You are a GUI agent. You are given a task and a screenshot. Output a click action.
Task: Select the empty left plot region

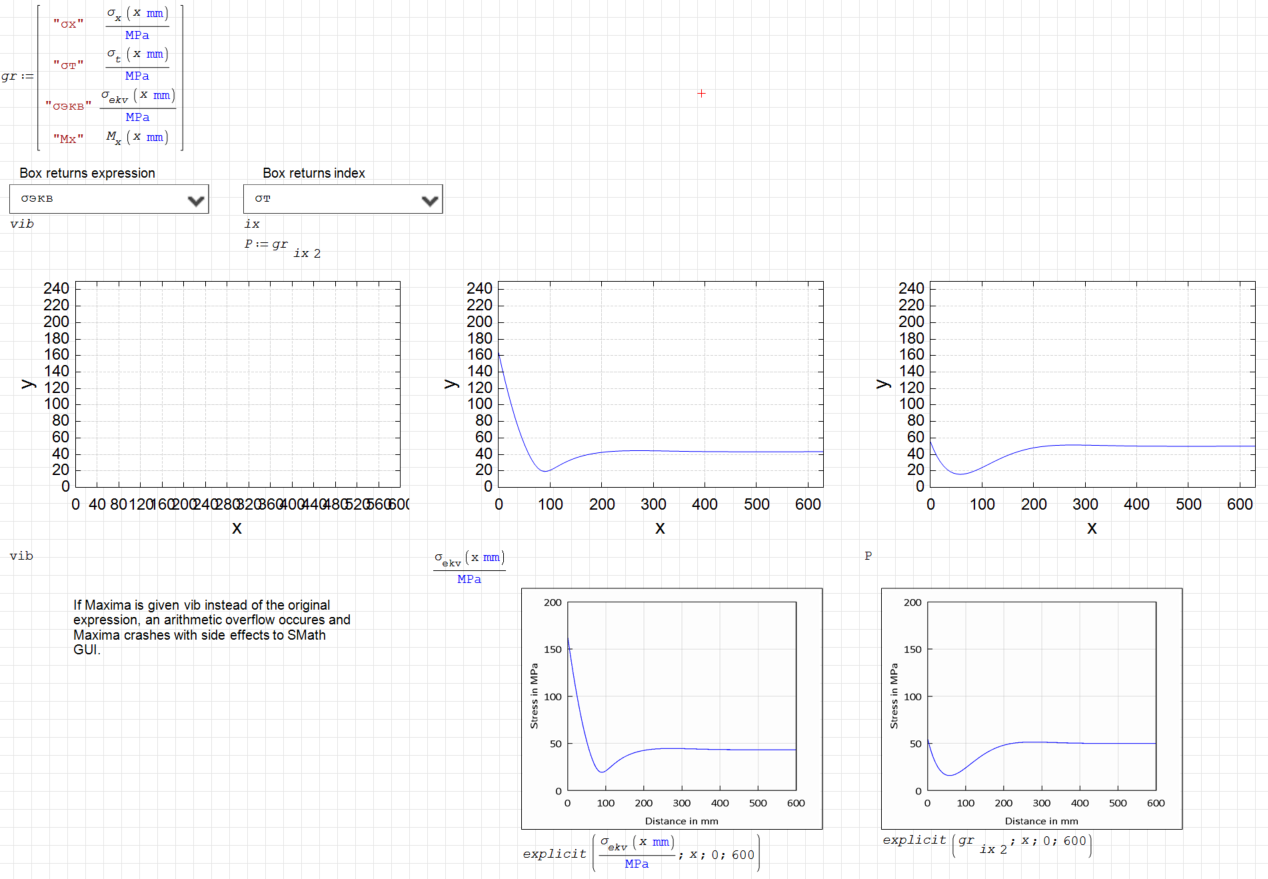pos(237,385)
